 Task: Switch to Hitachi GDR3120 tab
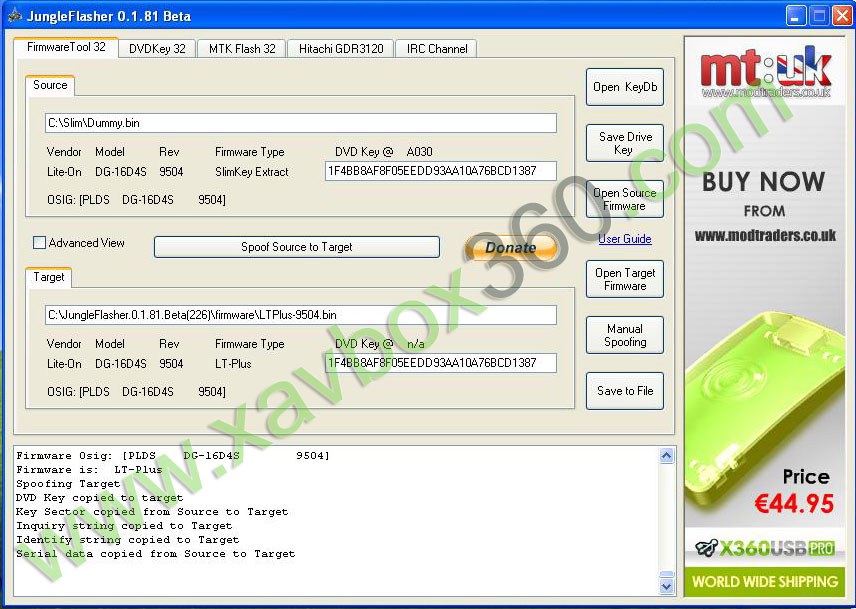coord(341,49)
